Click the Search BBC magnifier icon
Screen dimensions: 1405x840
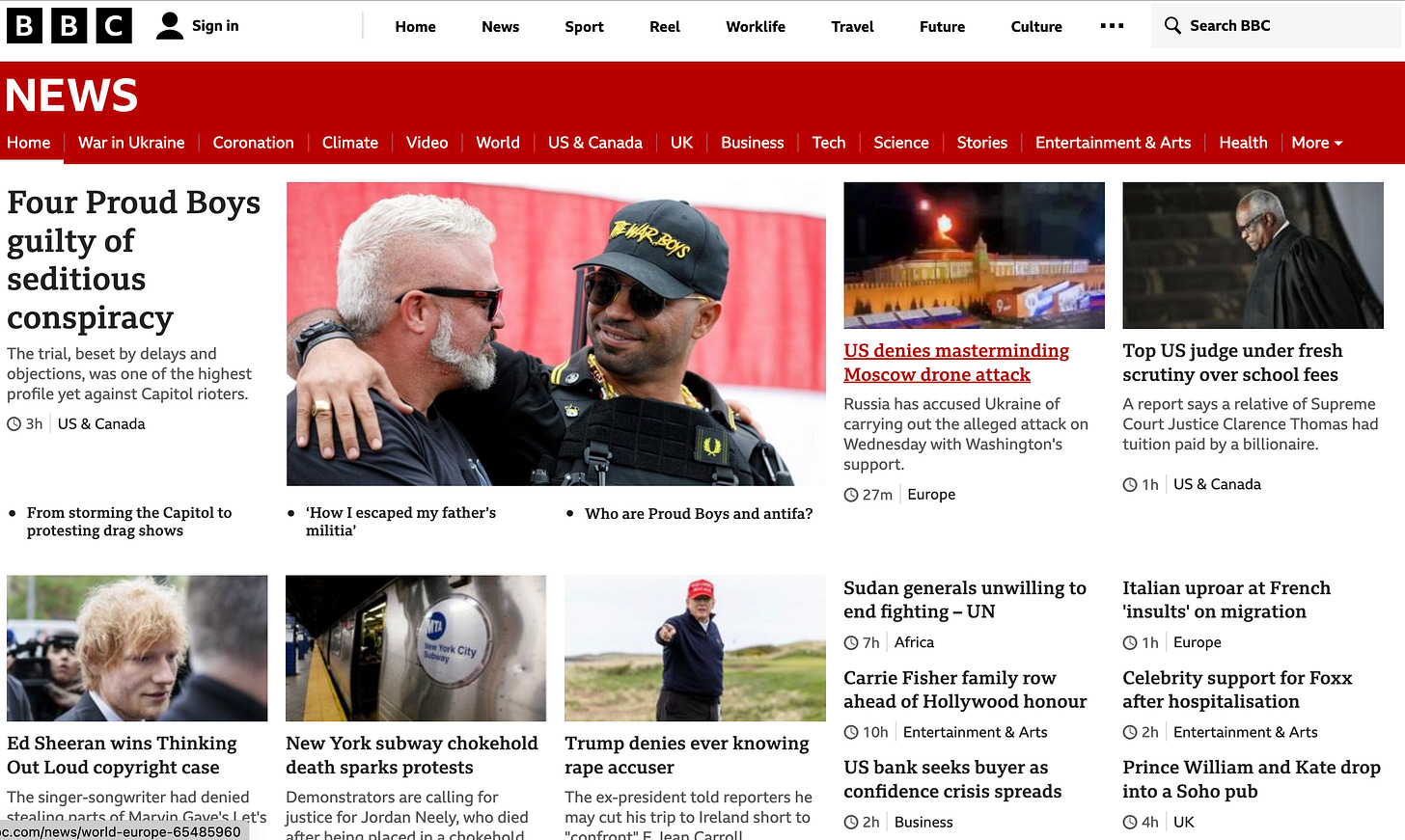(x=1172, y=26)
